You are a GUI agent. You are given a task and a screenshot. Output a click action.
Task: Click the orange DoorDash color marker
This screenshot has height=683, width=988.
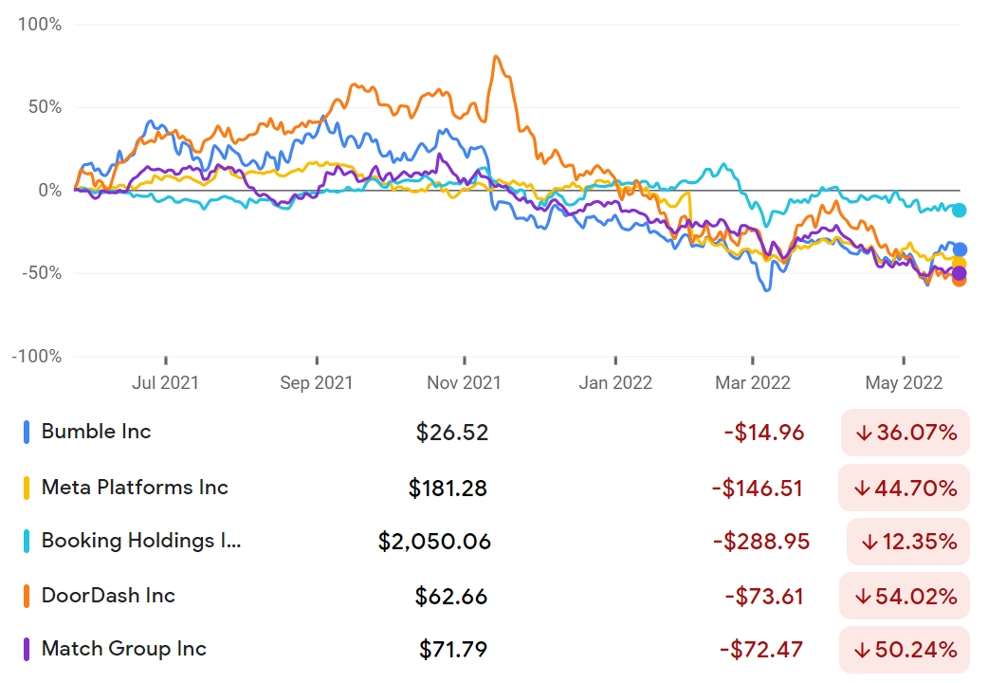(26, 596)
